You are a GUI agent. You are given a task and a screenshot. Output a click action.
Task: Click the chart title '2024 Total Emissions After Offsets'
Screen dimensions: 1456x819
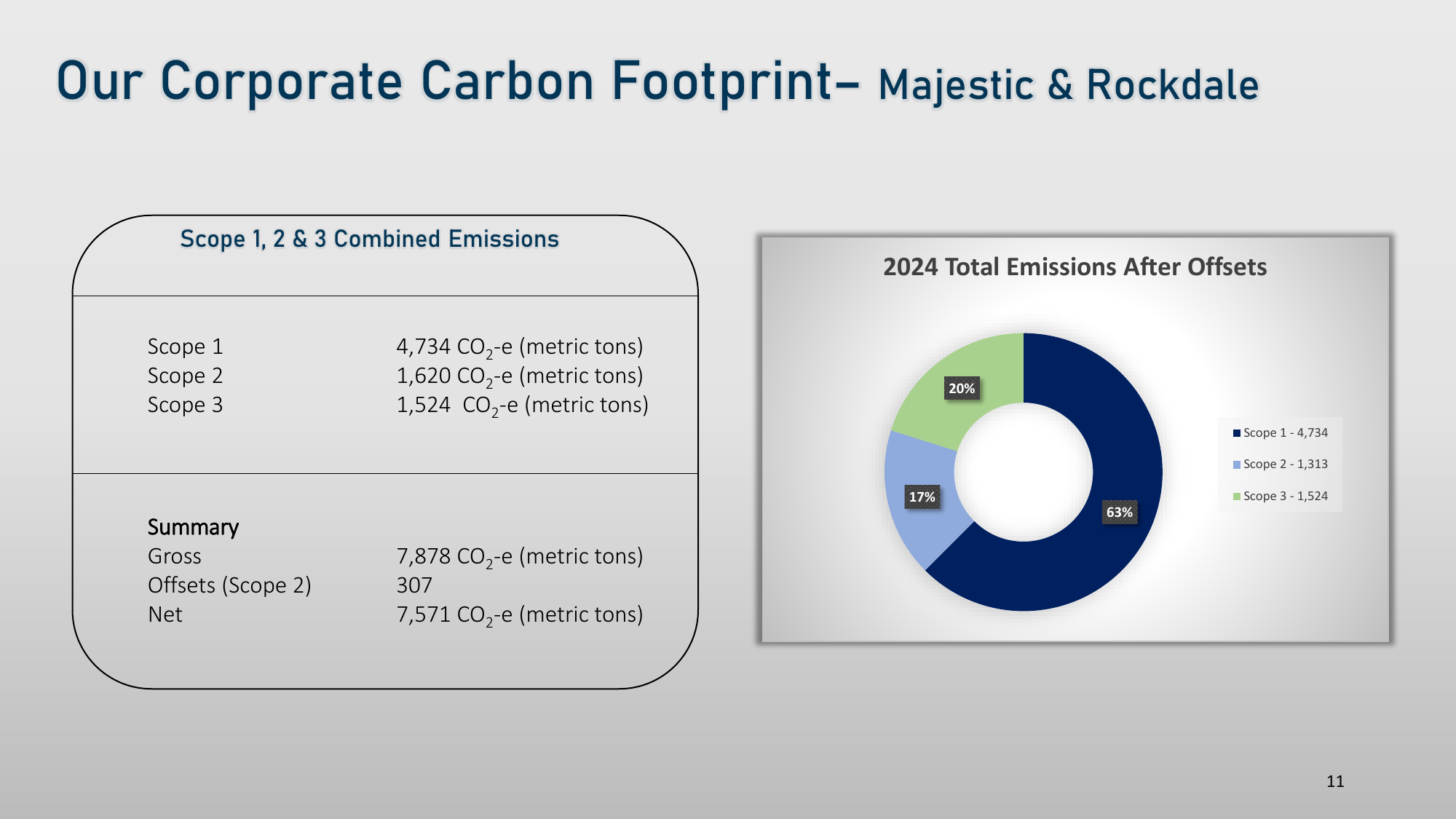(x=1075, y=267)
